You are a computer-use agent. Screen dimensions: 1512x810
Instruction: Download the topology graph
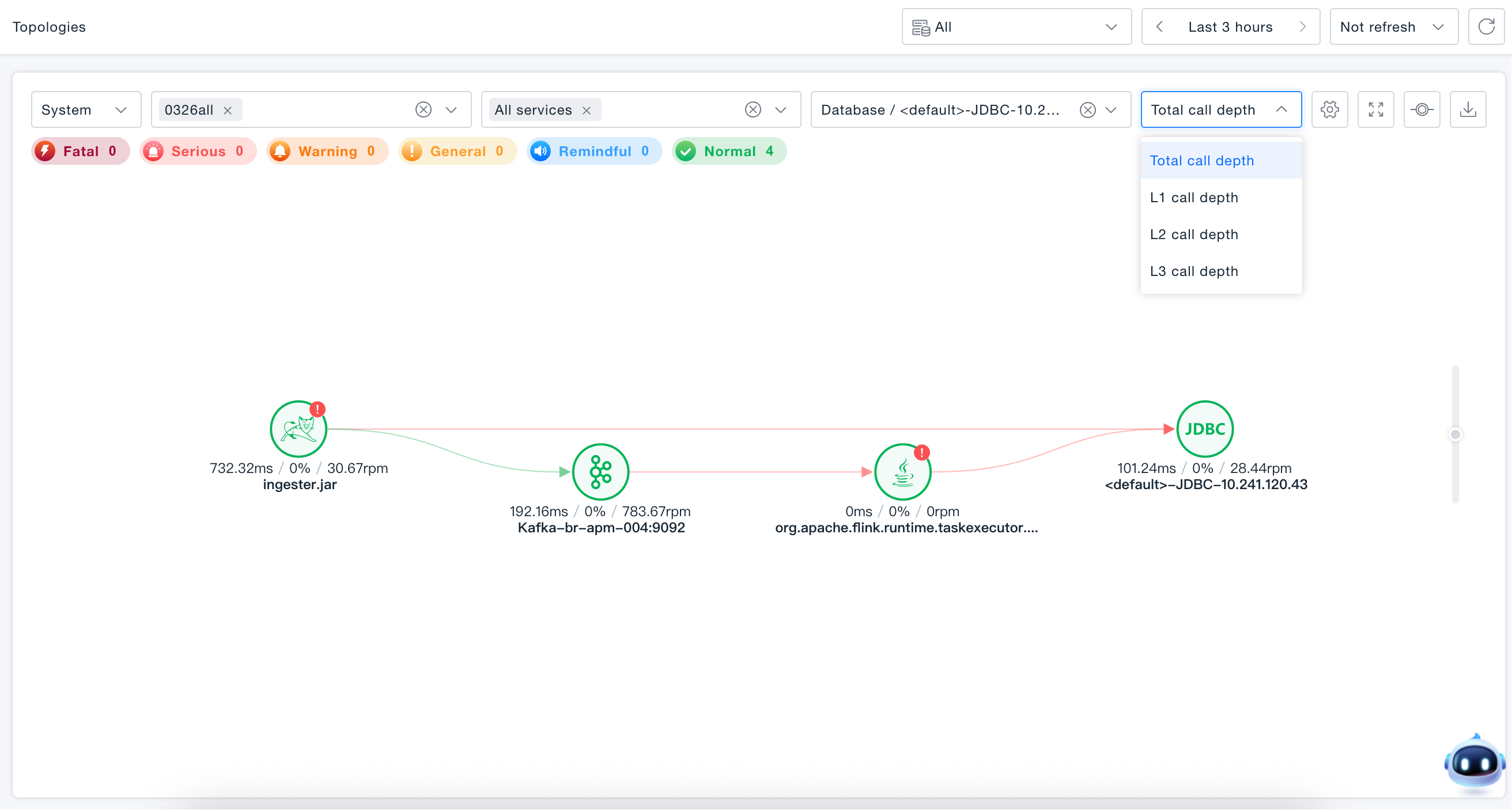[1468, 110]
